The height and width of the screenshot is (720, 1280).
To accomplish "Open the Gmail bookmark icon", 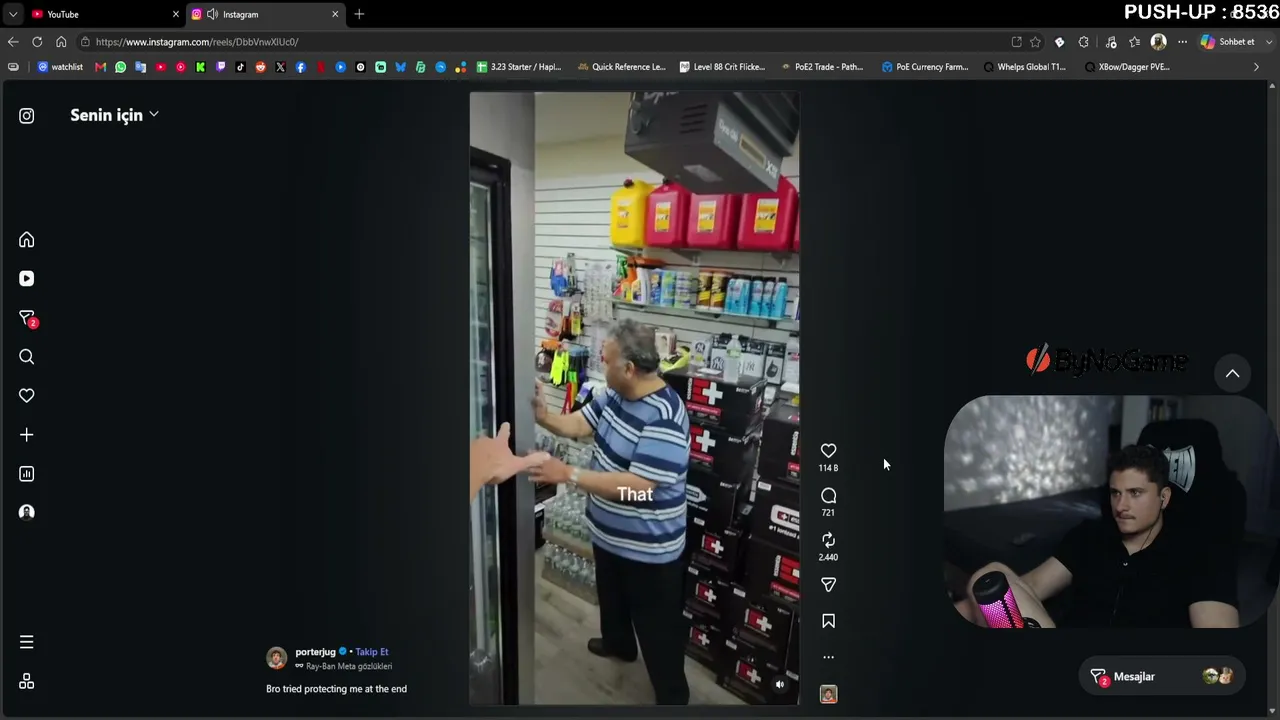I will pos(100,67).
